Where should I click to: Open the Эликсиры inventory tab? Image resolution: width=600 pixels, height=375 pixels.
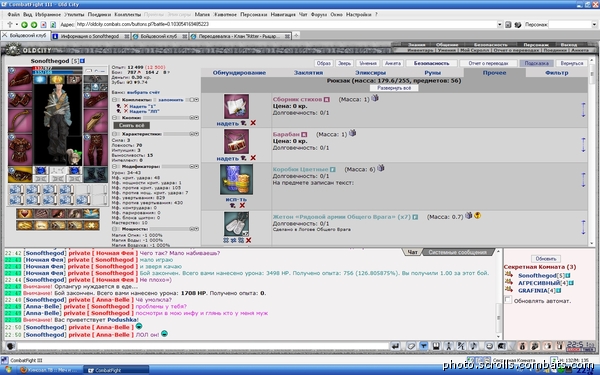(x=370, y=73)
